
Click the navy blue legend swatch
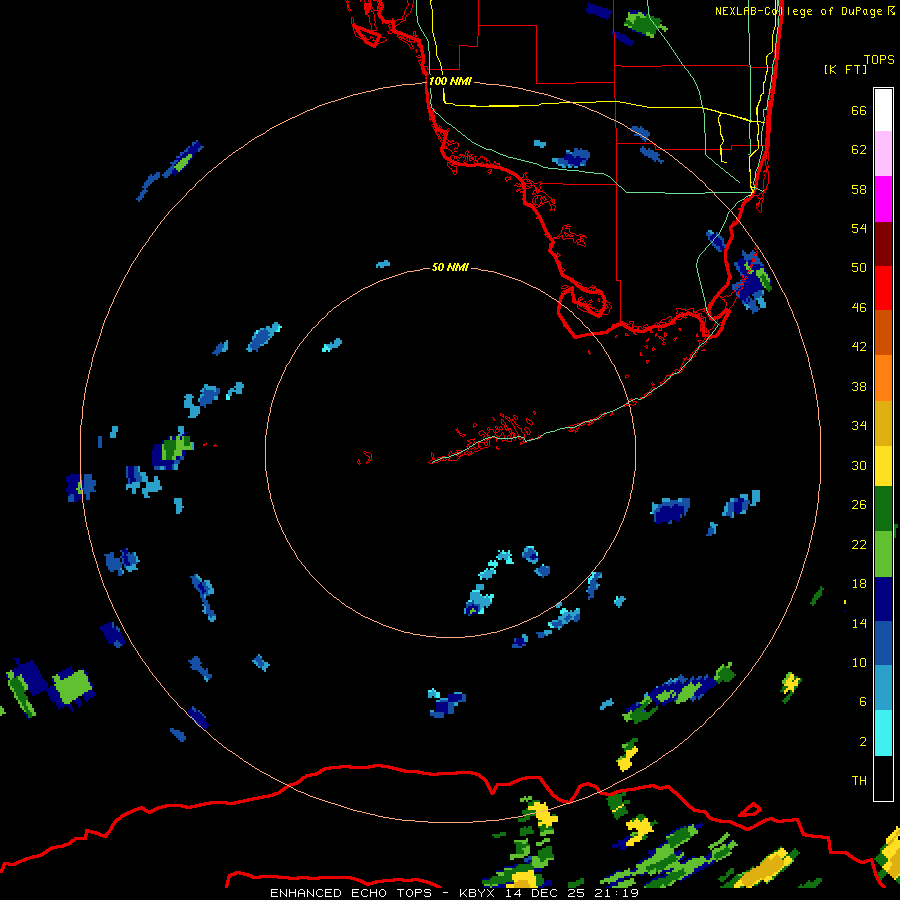[x=883, y=599]
